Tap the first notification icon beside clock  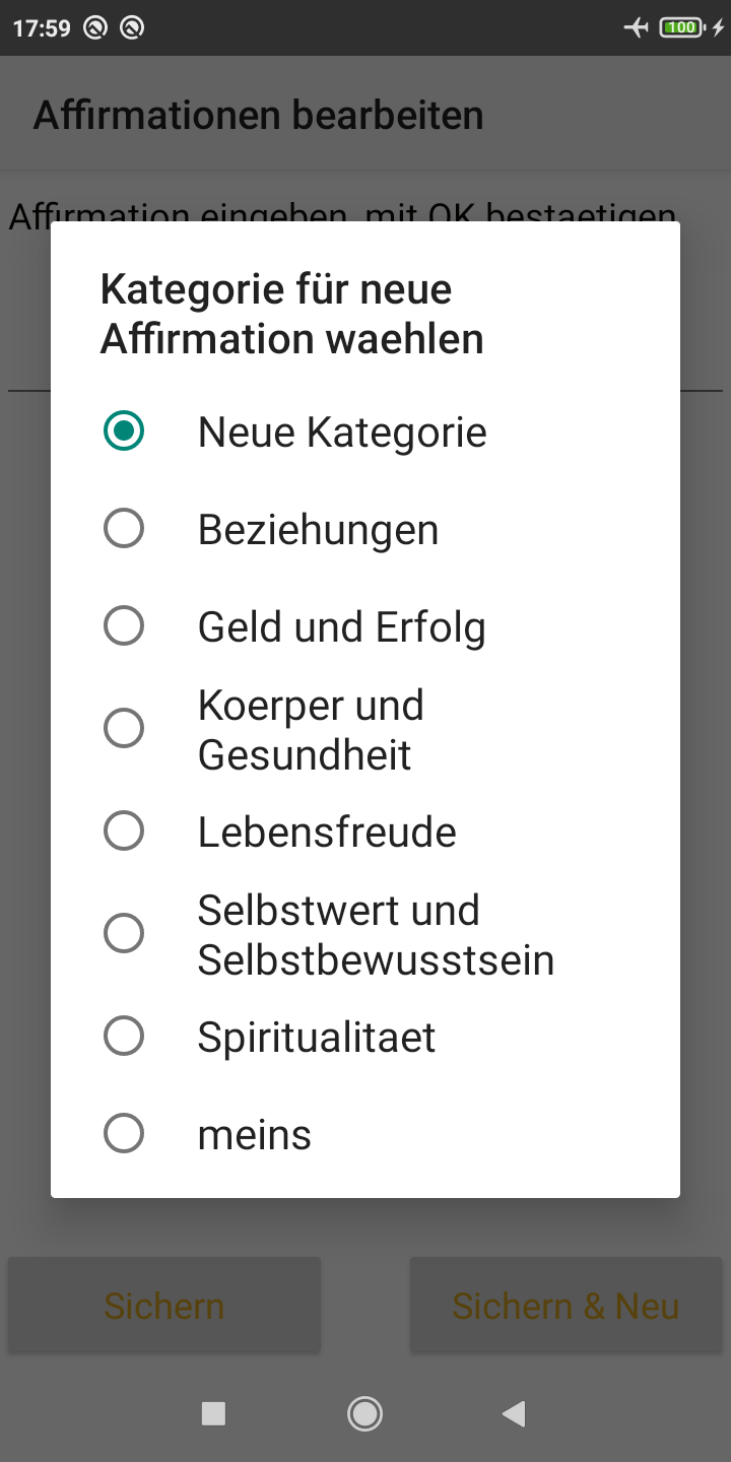(x=95, y=28)
